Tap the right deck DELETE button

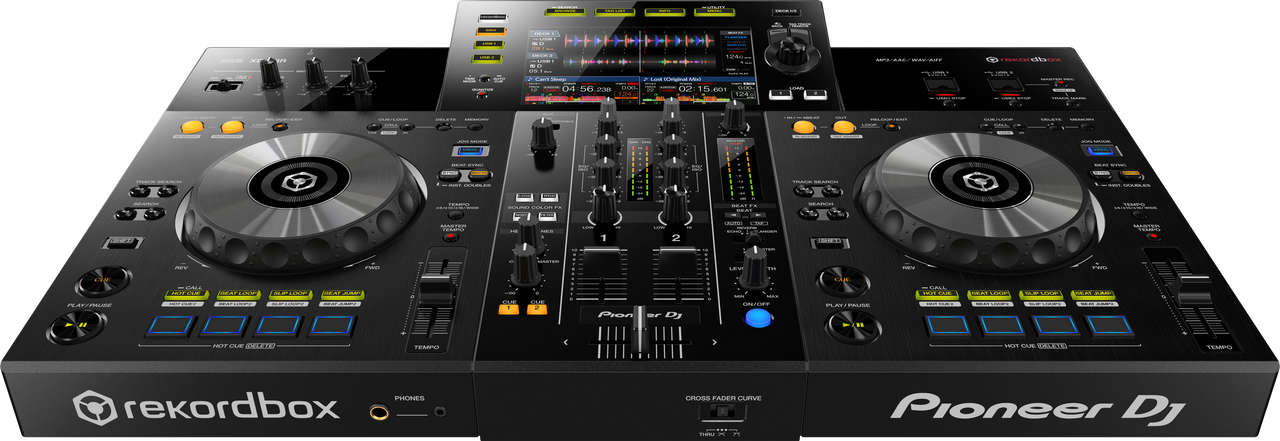[1053, 127]
